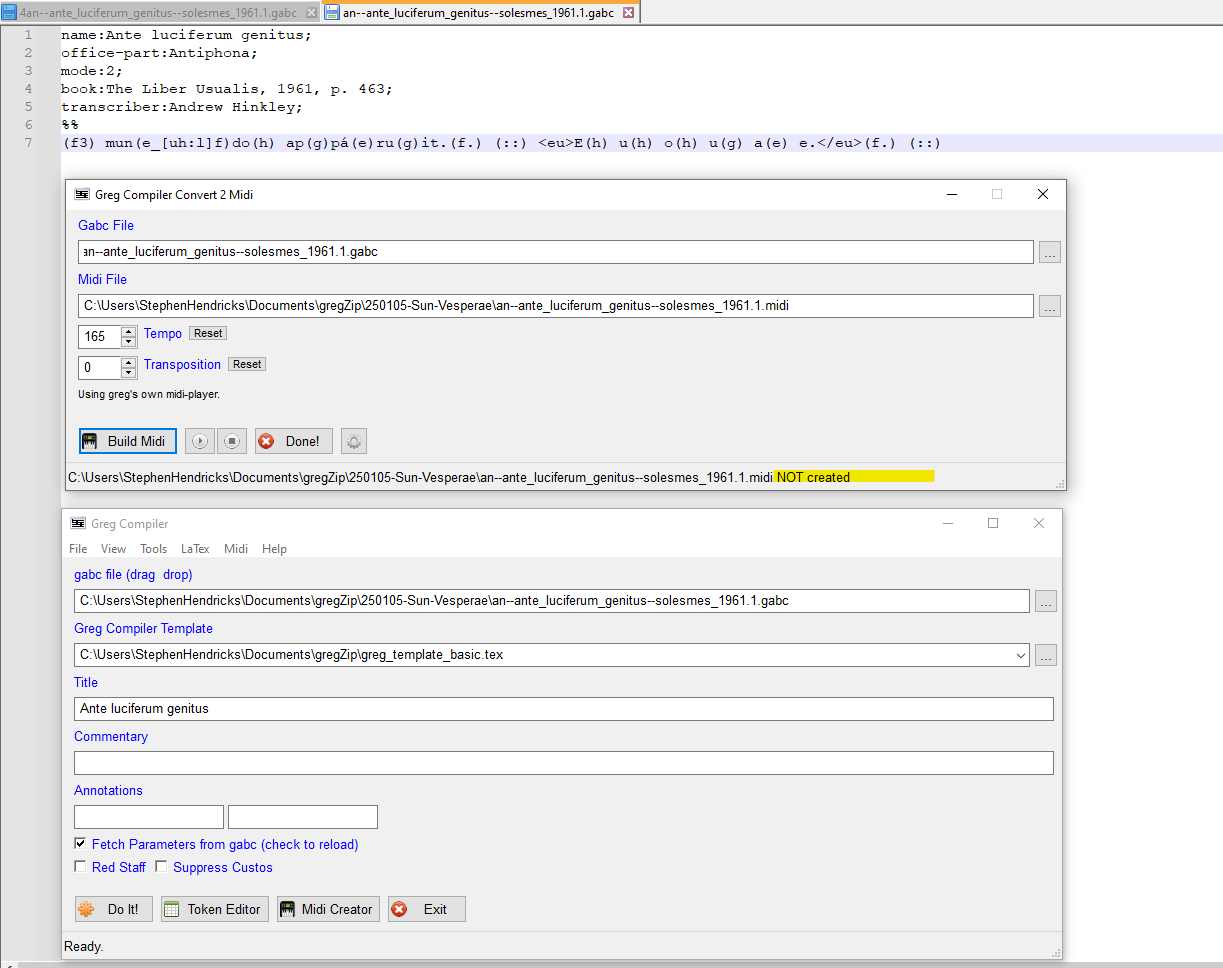Screen dimensions: 1223x968
Task: Click the Gabc File path field
Action: click(x=556, y=252)
